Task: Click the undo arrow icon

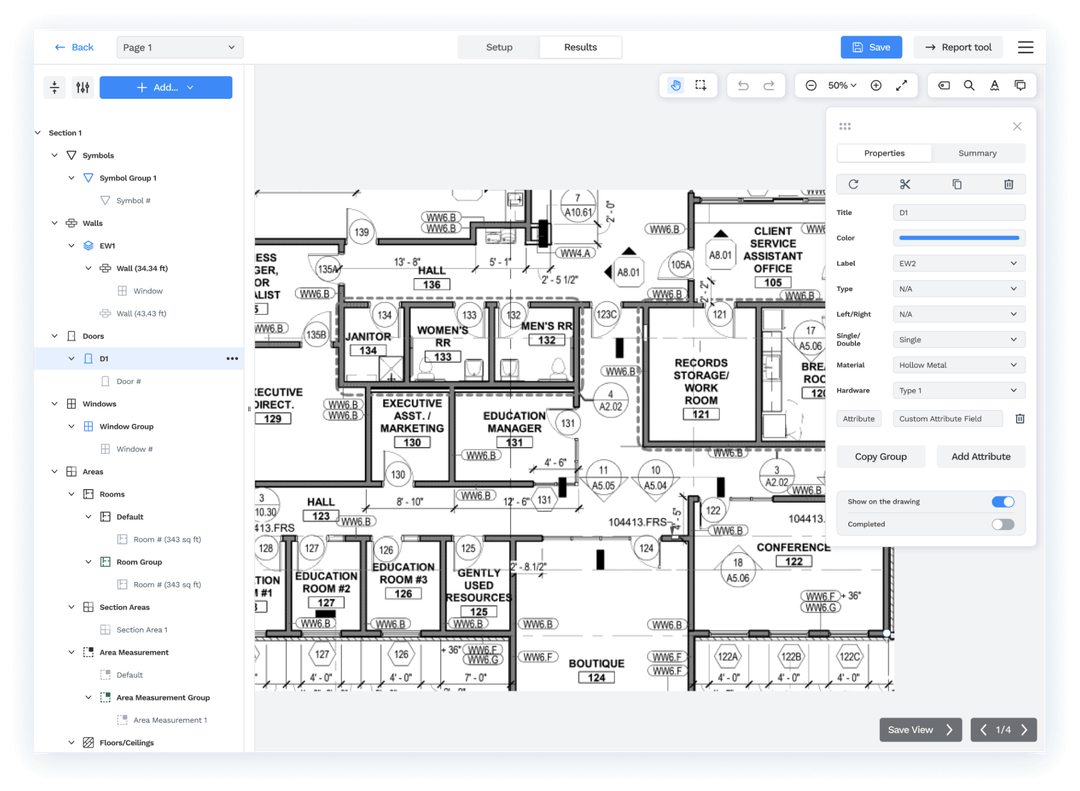Action: tap(743, 86)
